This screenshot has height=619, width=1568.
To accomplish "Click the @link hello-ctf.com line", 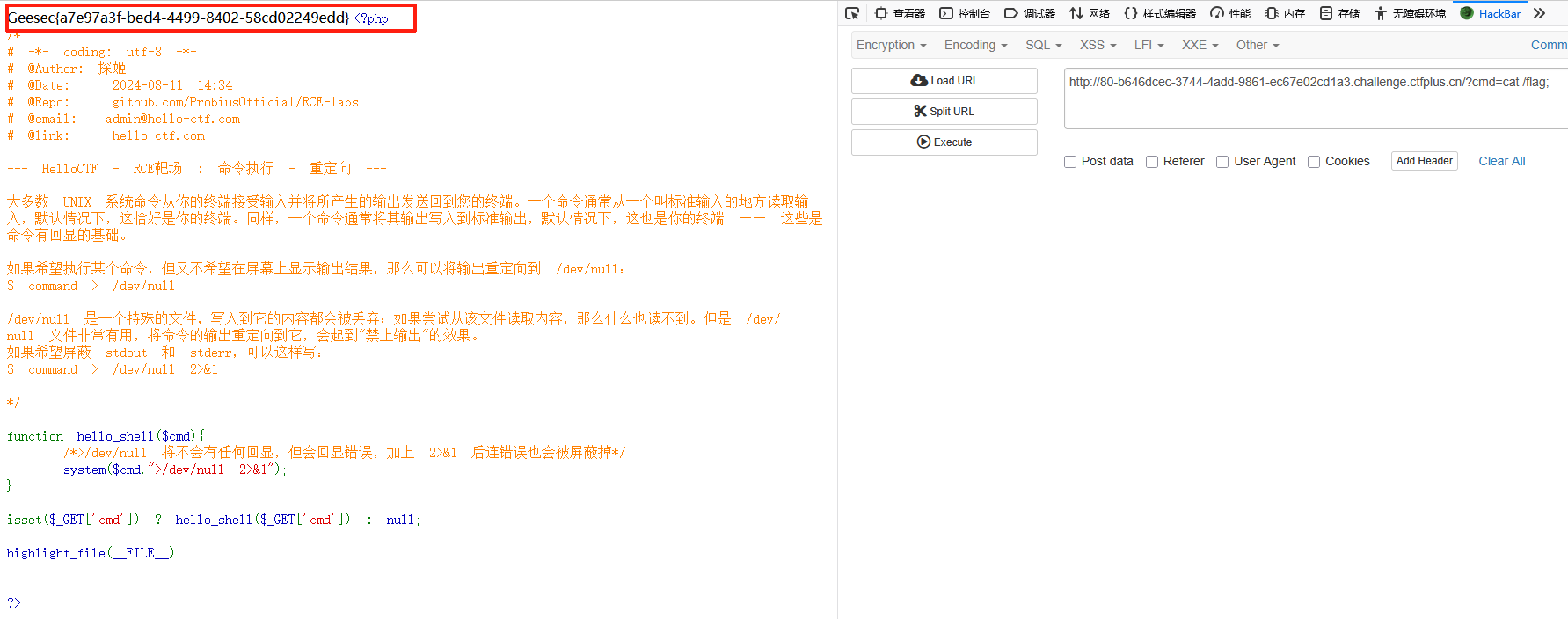I will [x=106, y=135].
